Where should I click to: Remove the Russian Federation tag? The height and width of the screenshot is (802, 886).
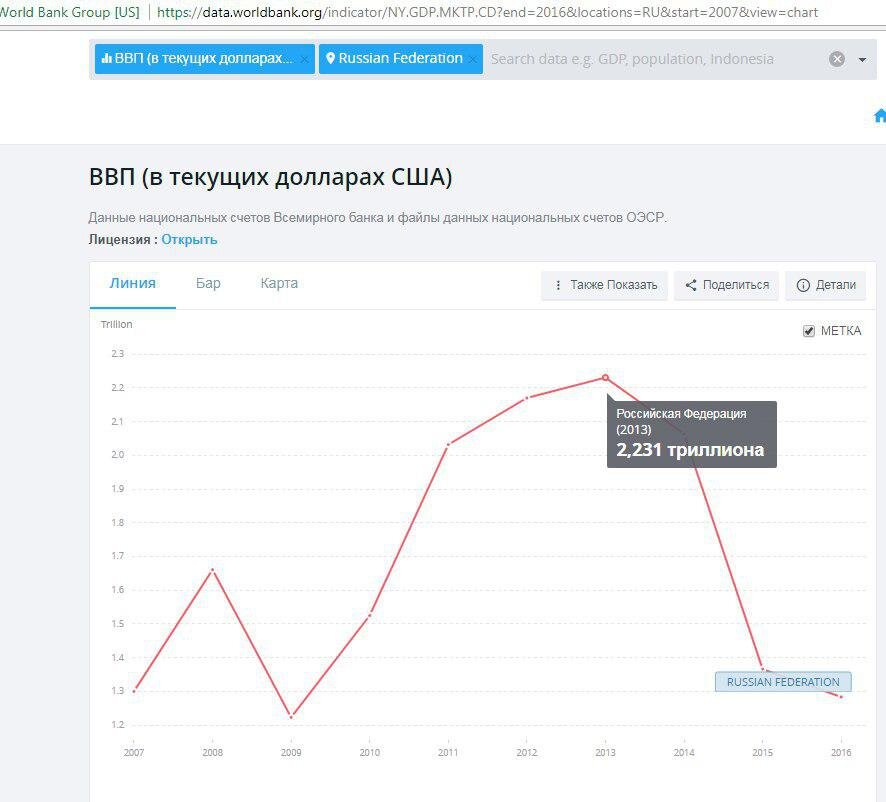point(472,59)
